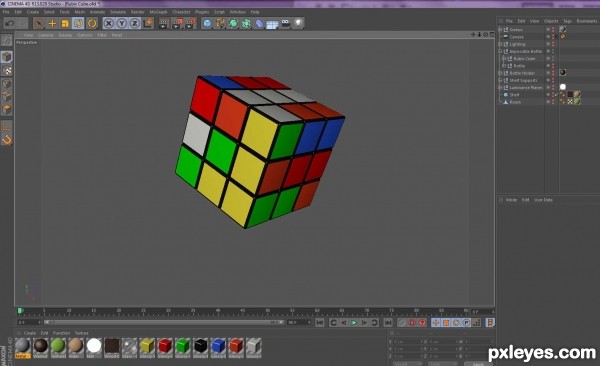The height and width of the screenshot is (366, 600).
Task: Expand the Screws object group
Action: 500,29
